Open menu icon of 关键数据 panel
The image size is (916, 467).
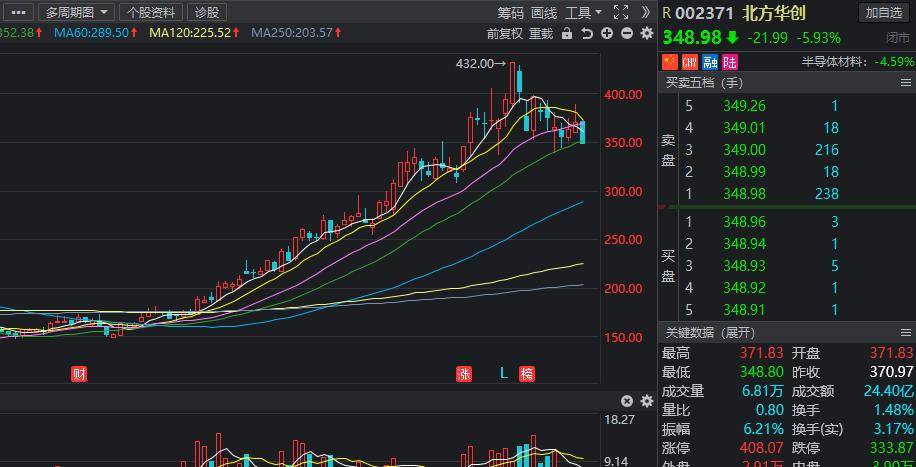(906, 333)
